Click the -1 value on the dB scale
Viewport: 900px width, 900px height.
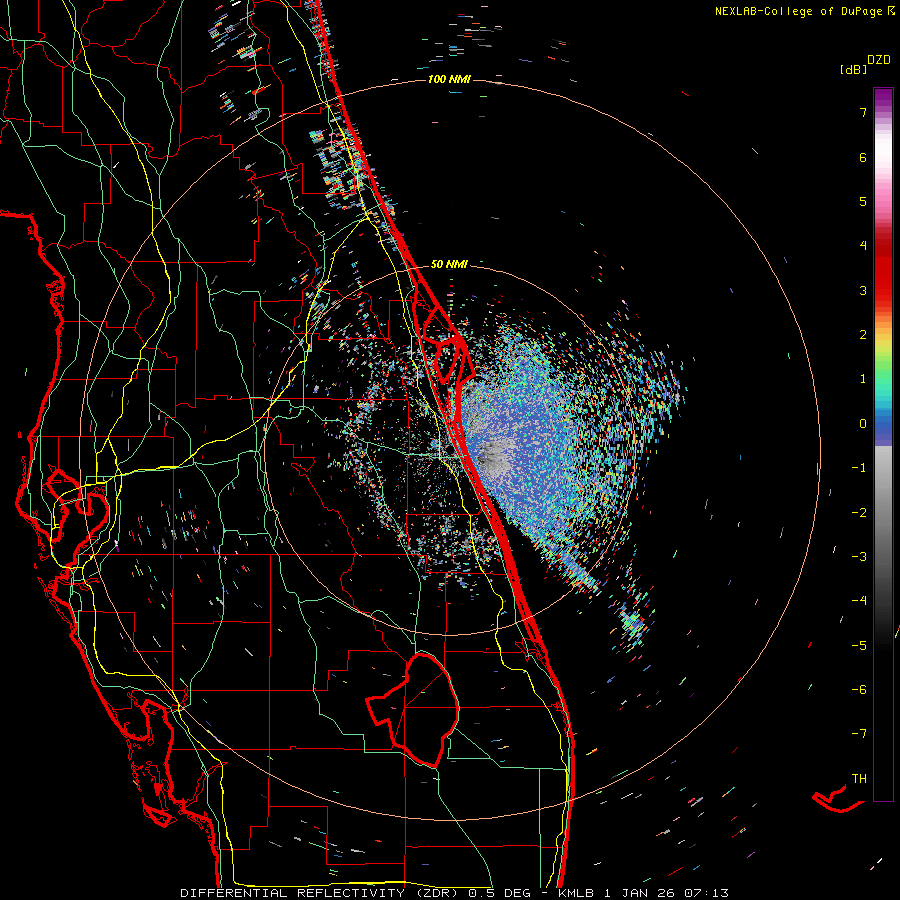(859, 468)
